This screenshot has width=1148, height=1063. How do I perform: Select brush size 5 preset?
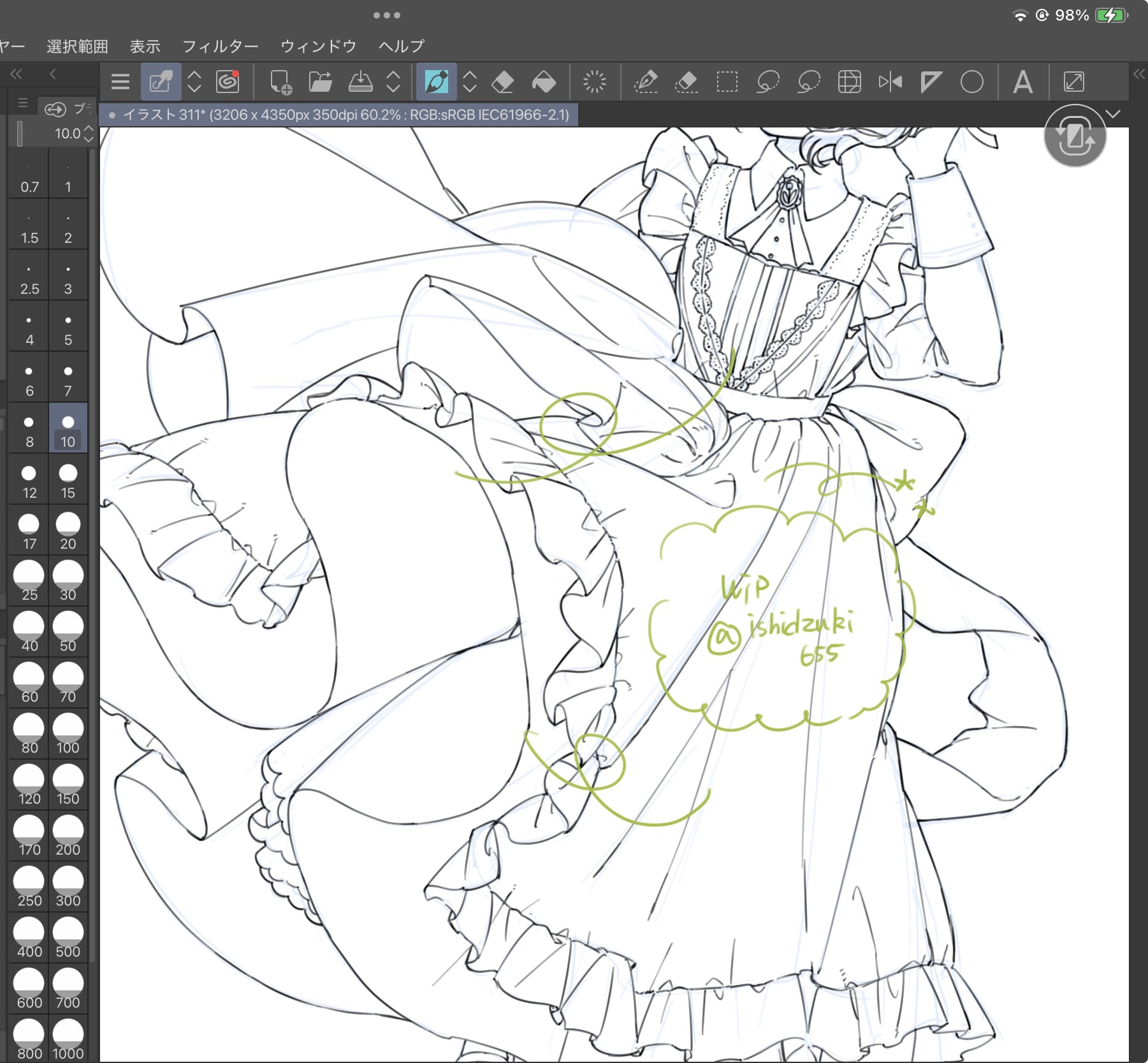point(68,327)
